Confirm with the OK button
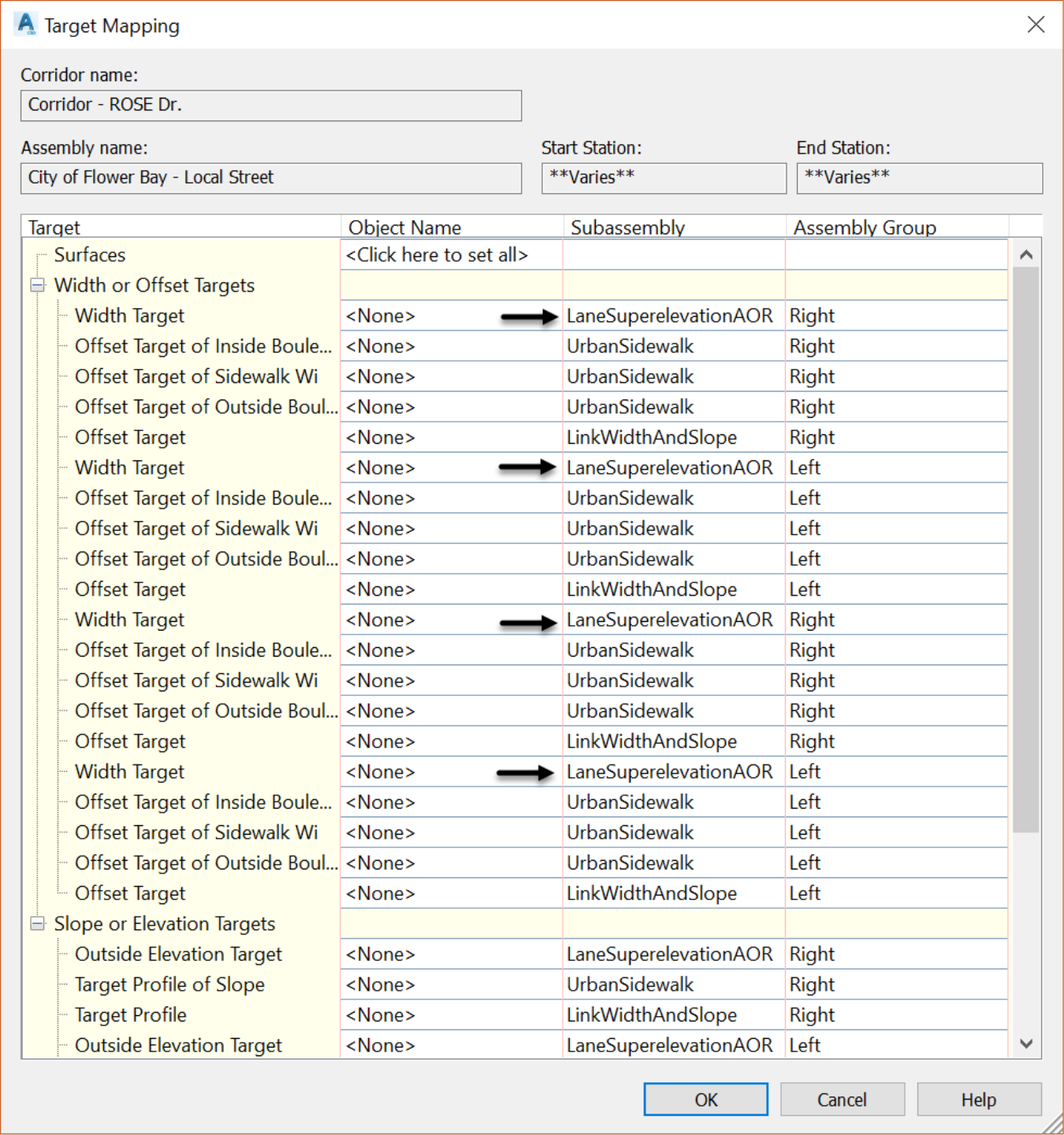1064x1135 pixels. click(x=705, y=1100)
